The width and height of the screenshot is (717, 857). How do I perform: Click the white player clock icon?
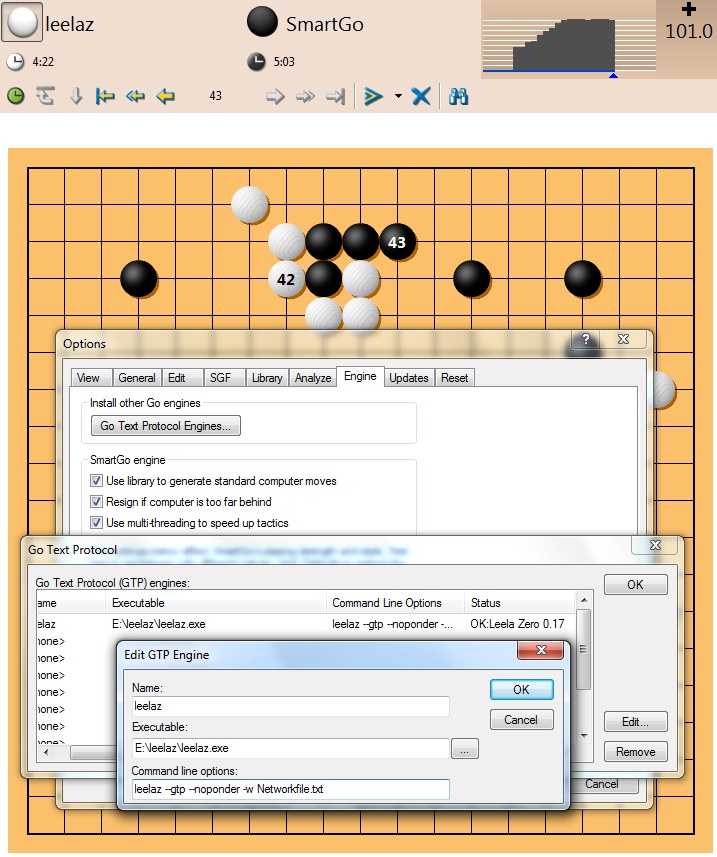15,62
